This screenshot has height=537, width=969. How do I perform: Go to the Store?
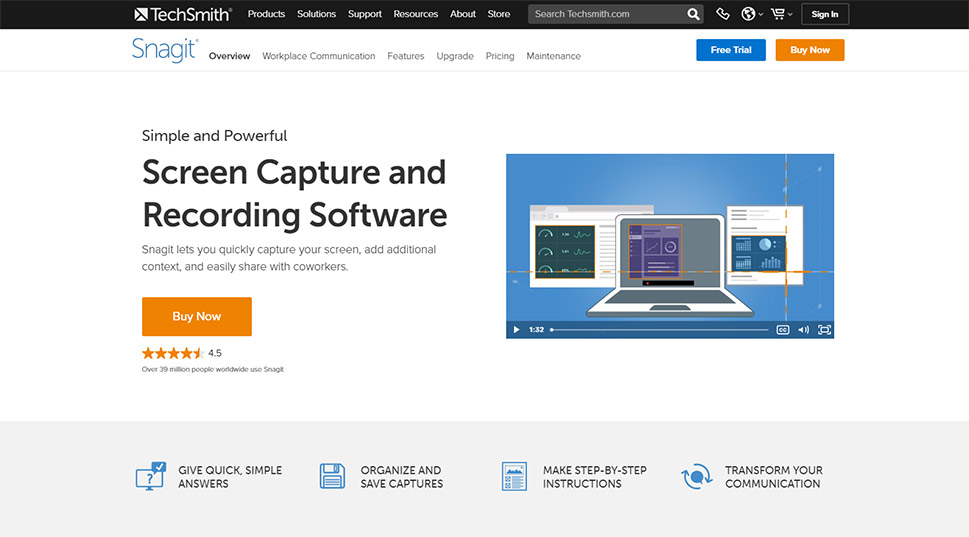pos(499,14)
